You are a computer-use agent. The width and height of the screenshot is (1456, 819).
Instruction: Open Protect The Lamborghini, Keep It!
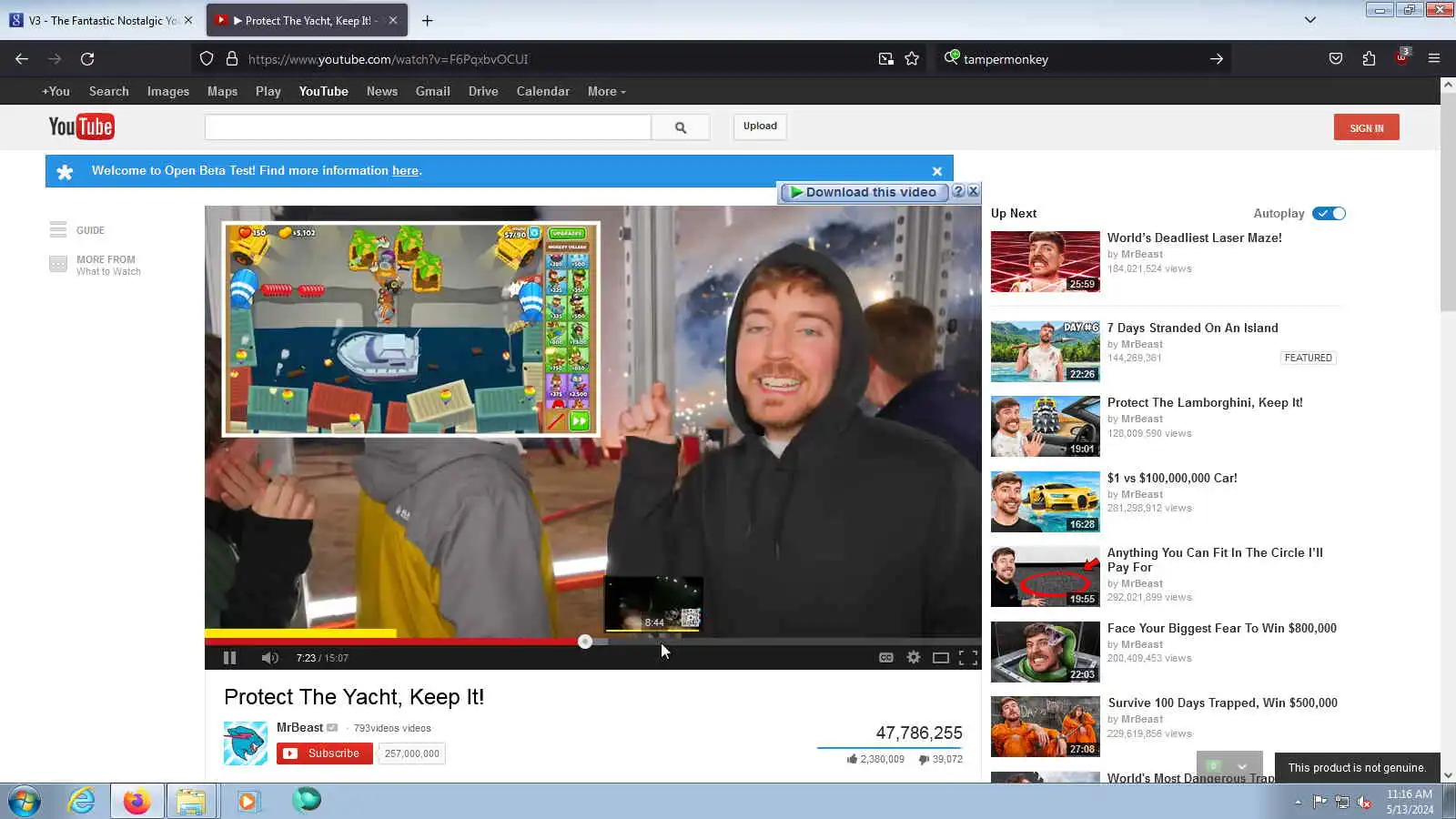[1205, 402]
